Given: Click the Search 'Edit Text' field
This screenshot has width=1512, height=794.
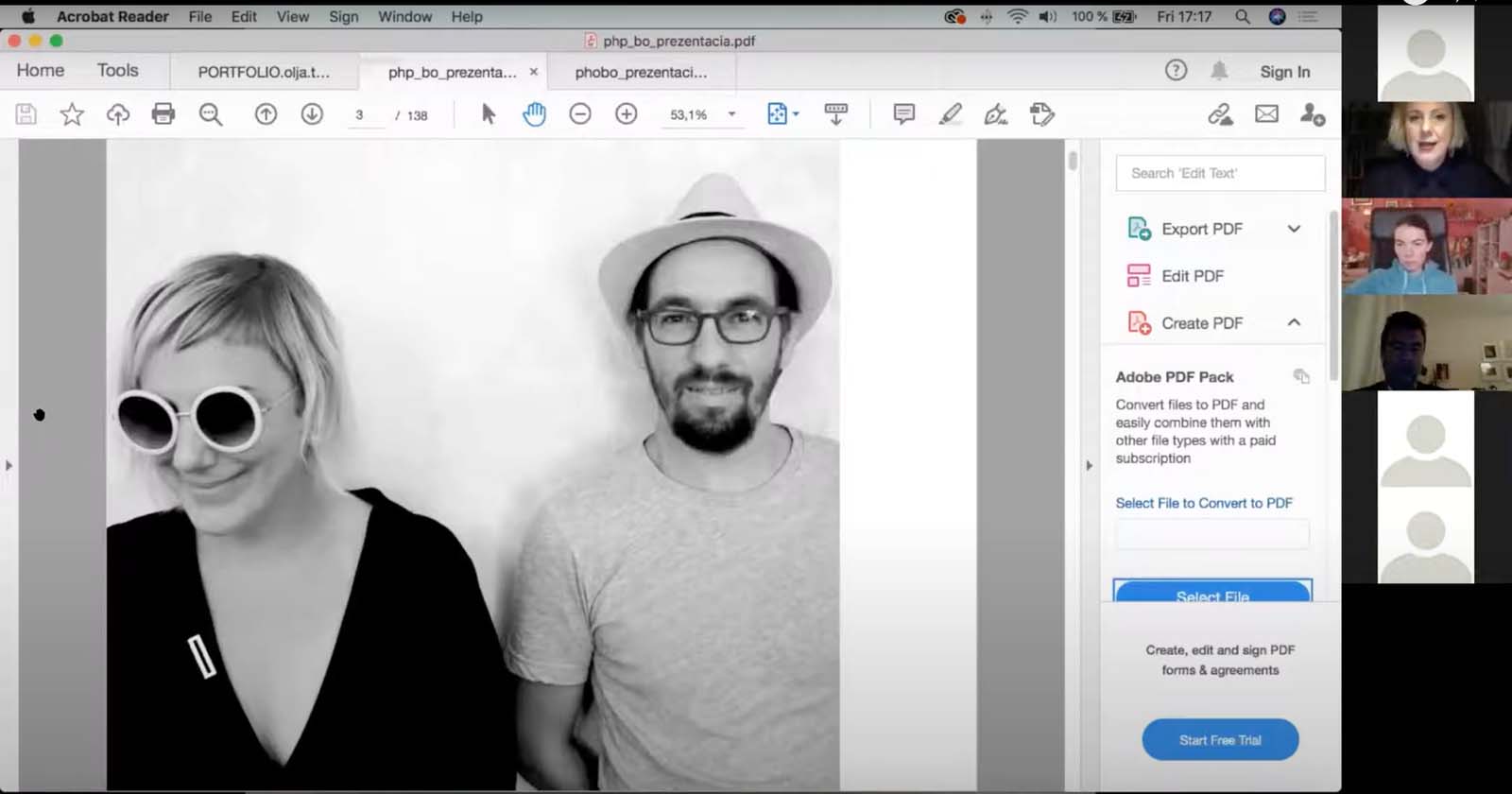Looking at the screenshot, I should click(1220, 173).
